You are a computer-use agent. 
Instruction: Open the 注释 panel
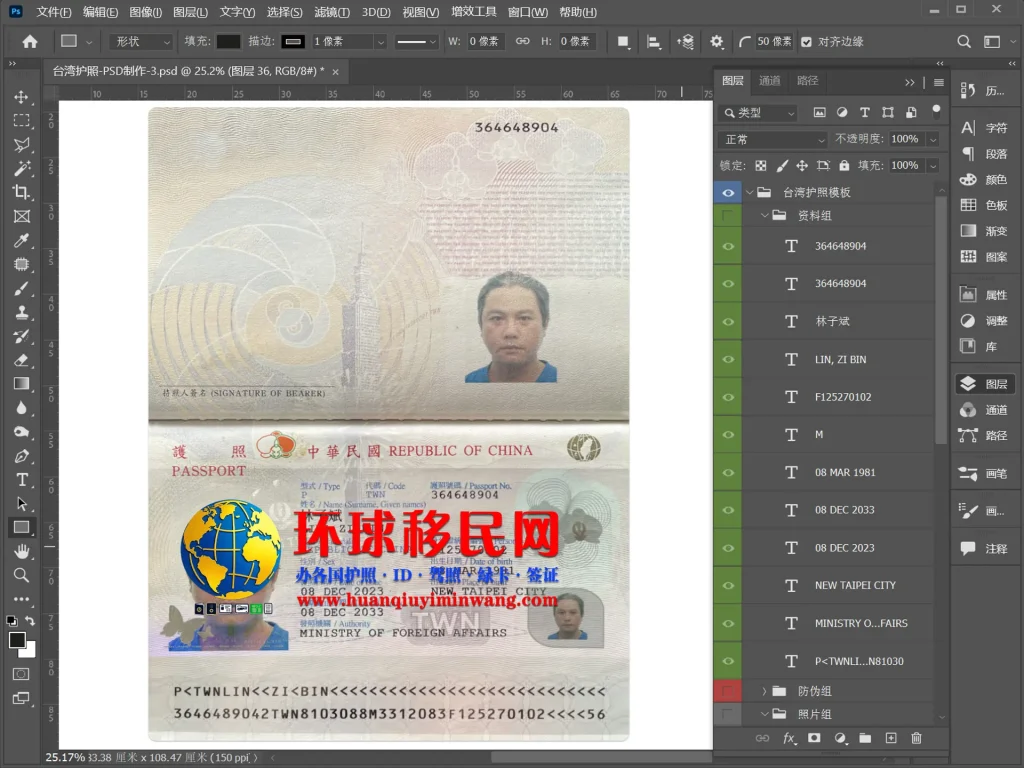coord(985,549)
